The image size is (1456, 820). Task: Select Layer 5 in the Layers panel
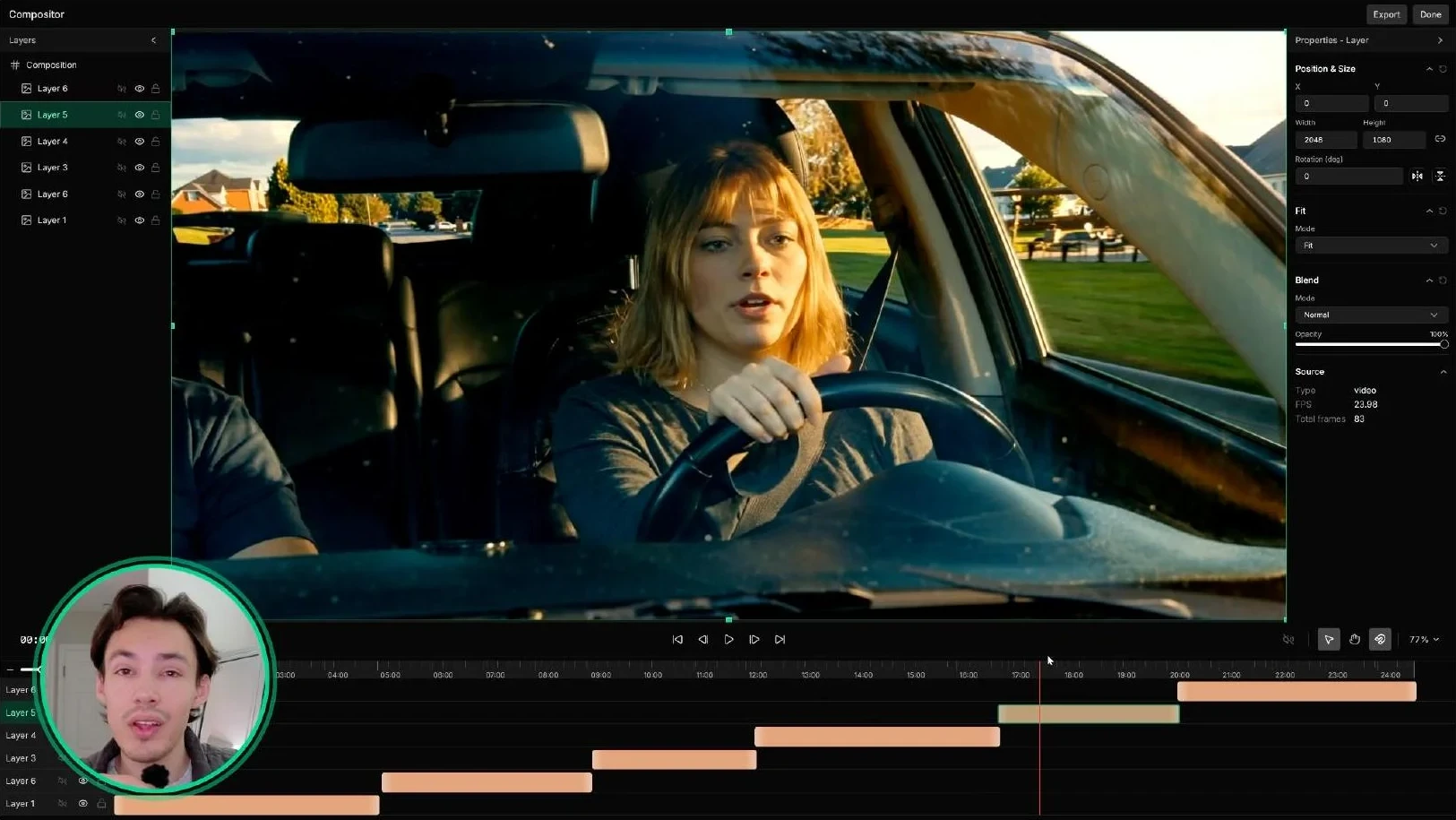(85, 115)
